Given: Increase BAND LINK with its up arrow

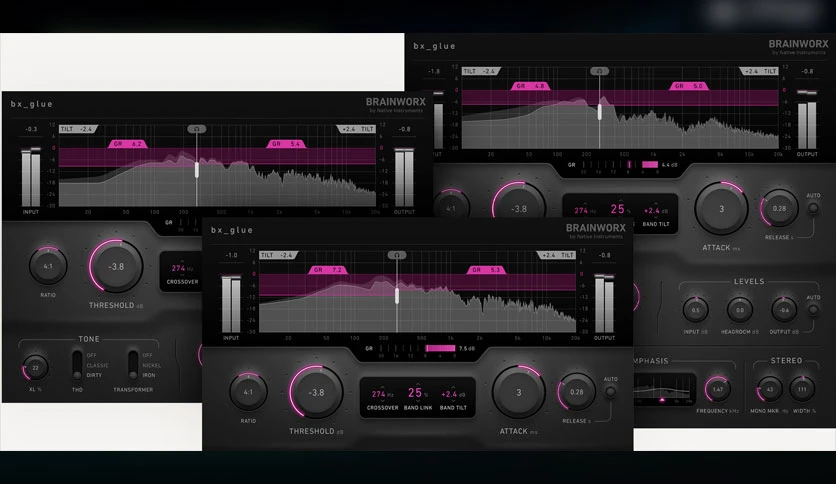Looking at the screenshot, I should coord(418,384).
